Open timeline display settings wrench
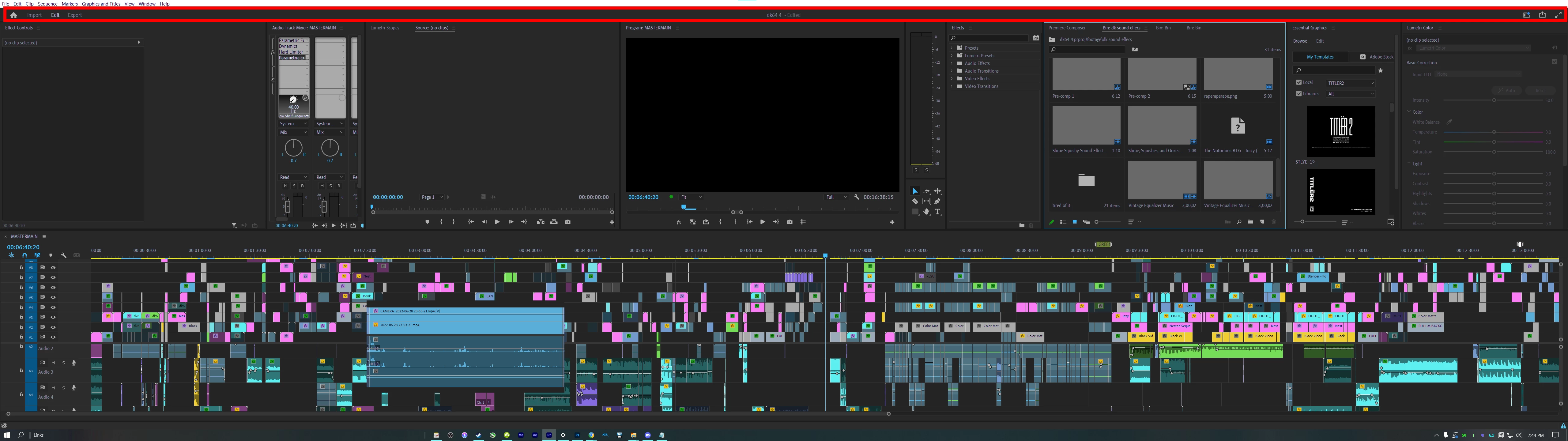The height and width of the screenshot is (441, 1568). click(63, 255)
